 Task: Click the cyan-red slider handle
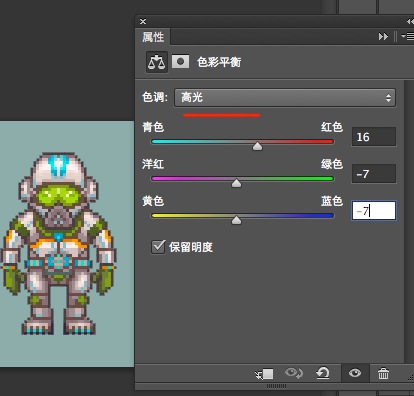257,146
